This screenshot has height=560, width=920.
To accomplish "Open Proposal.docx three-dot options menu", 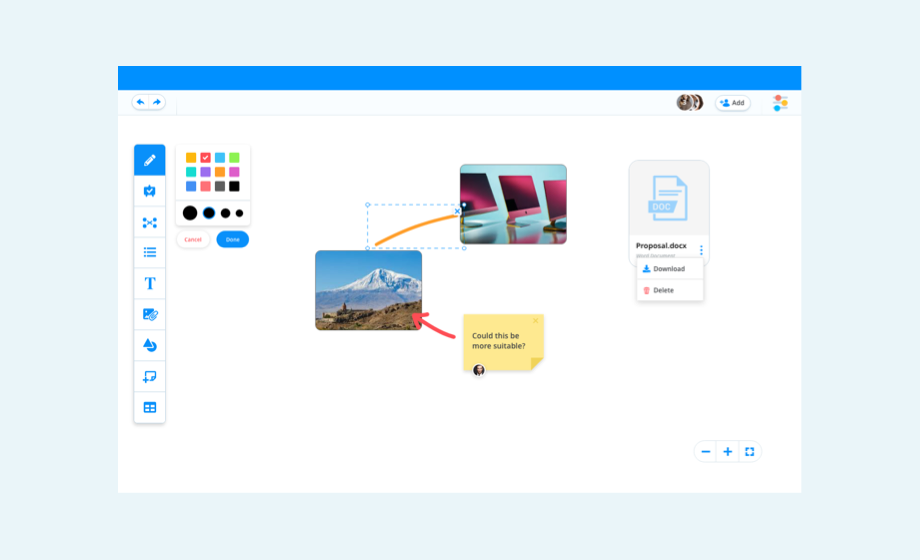I will (701, 250).
